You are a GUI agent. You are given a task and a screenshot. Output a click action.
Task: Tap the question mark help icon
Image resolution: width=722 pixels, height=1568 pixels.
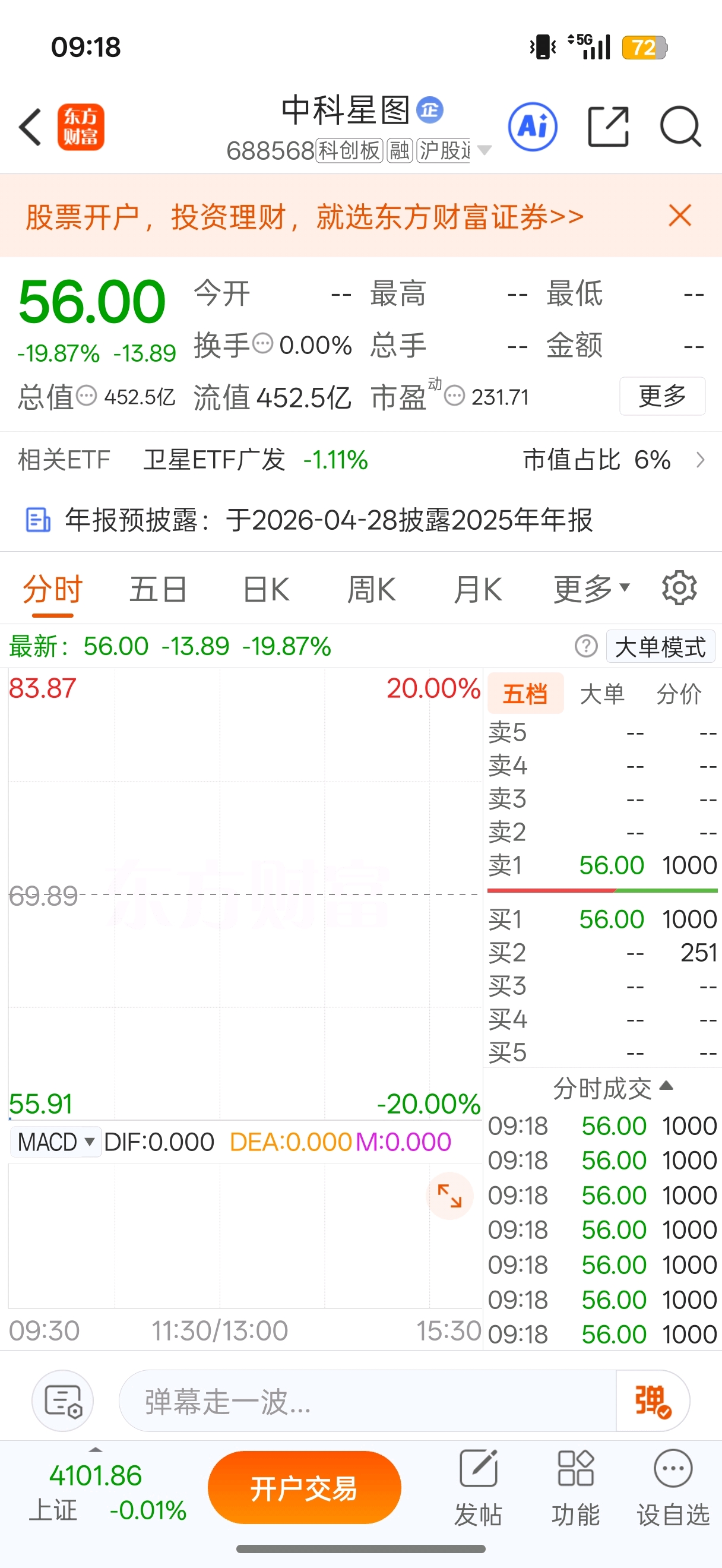[x=587, y=646]
